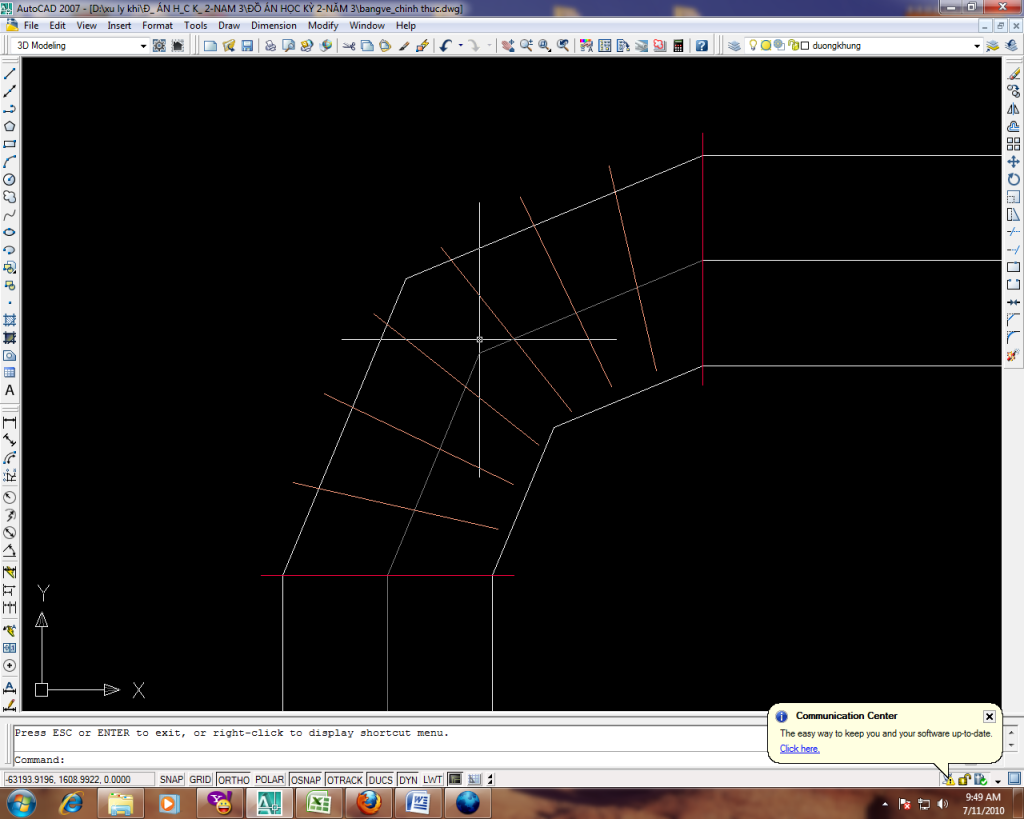
Task: Select the Offset modify tool
Action: coord(1013,127)
